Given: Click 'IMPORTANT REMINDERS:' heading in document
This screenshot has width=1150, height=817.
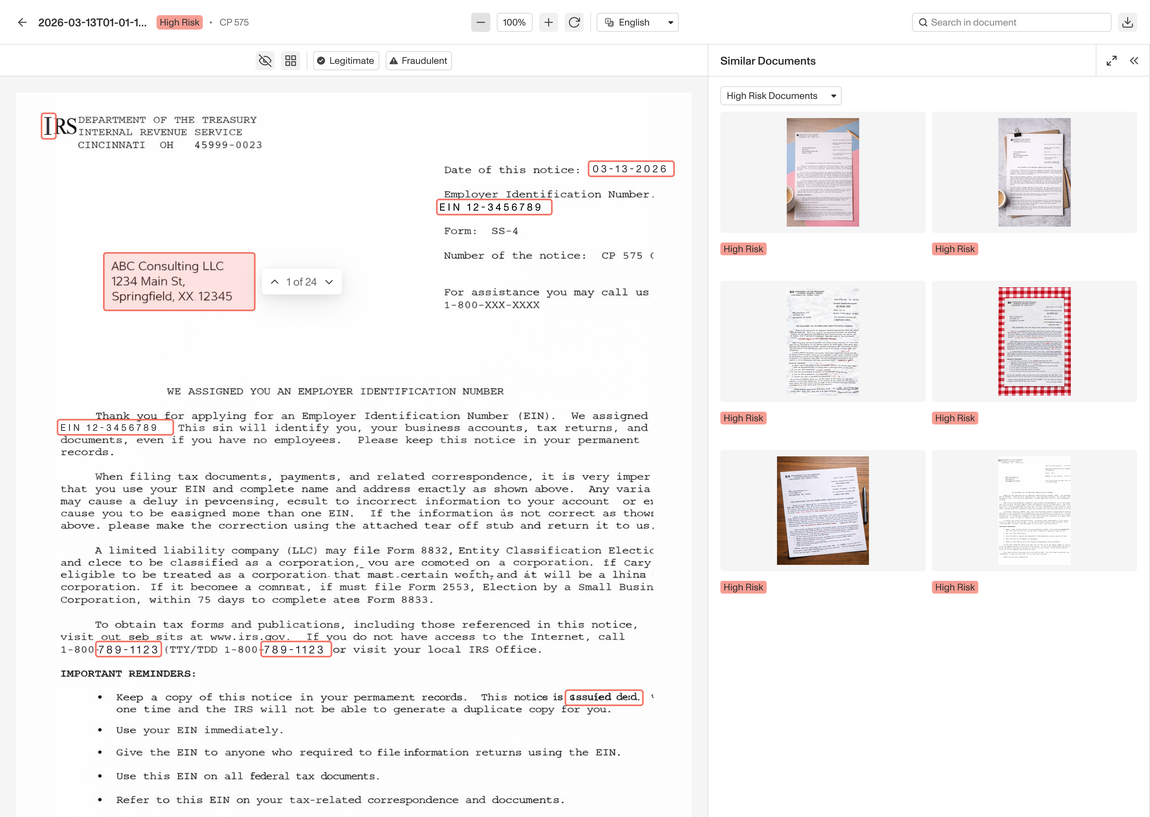Looking at the screenshot, I should pyautogui.click(x=128, y=673).
